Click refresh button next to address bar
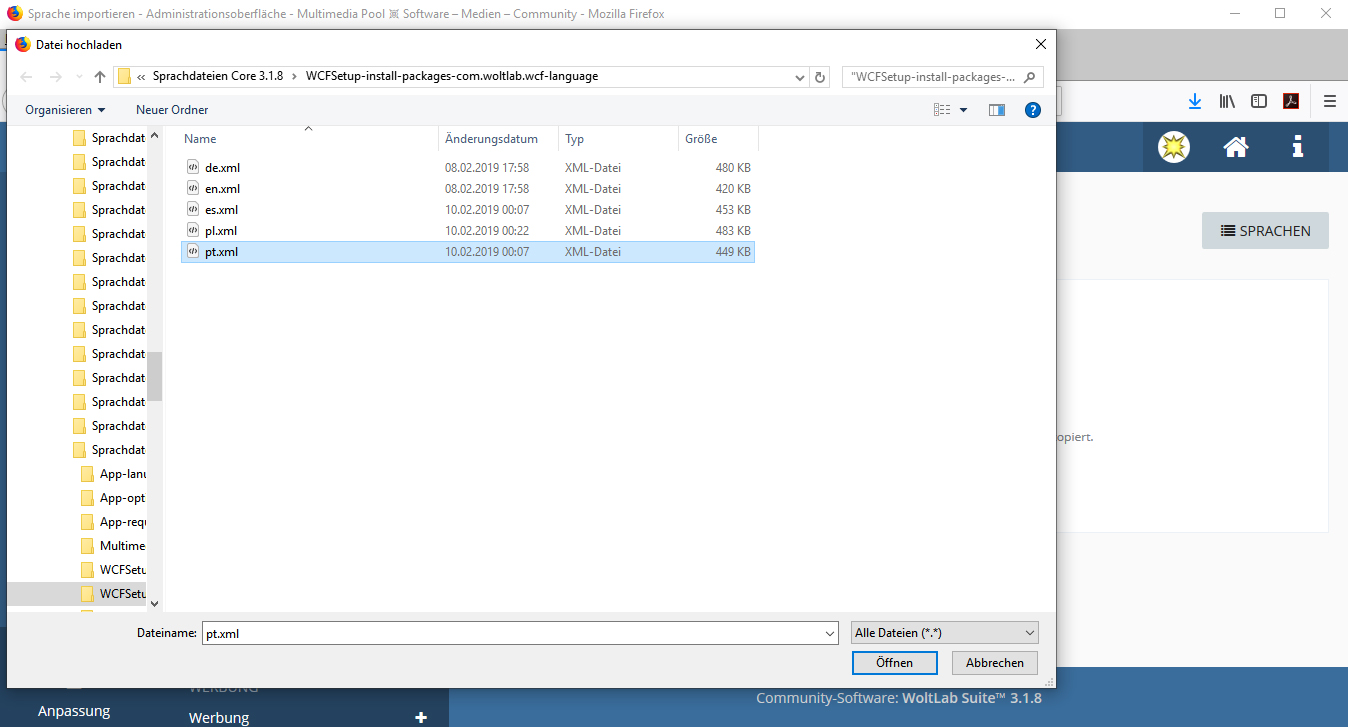1348x727 pixels. [x=821, y=77]
